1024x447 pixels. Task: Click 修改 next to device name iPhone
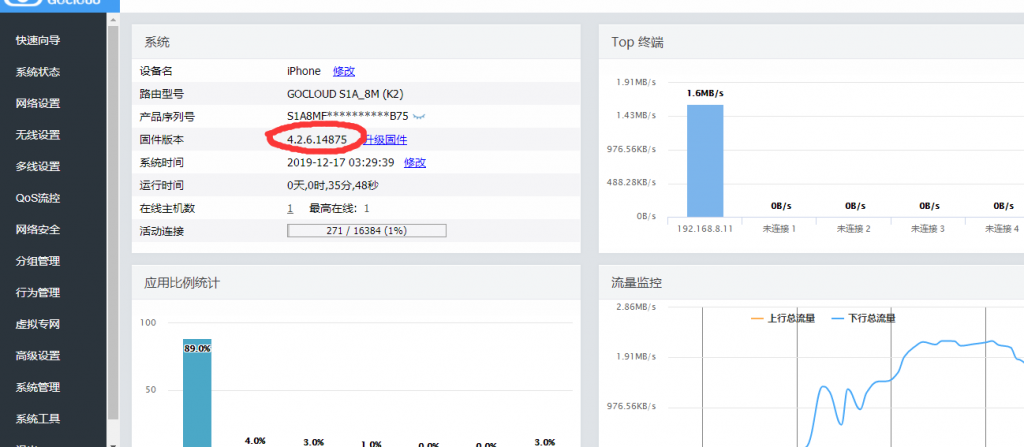click(x=344, y=71)
